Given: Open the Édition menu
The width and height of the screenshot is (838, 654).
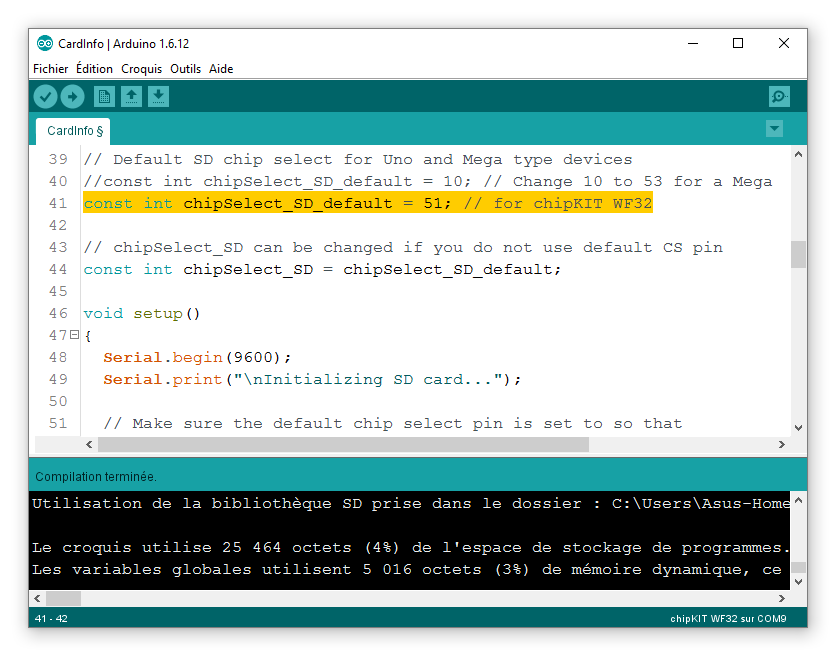Looking at the screenshot, I should tap(94, 69).
